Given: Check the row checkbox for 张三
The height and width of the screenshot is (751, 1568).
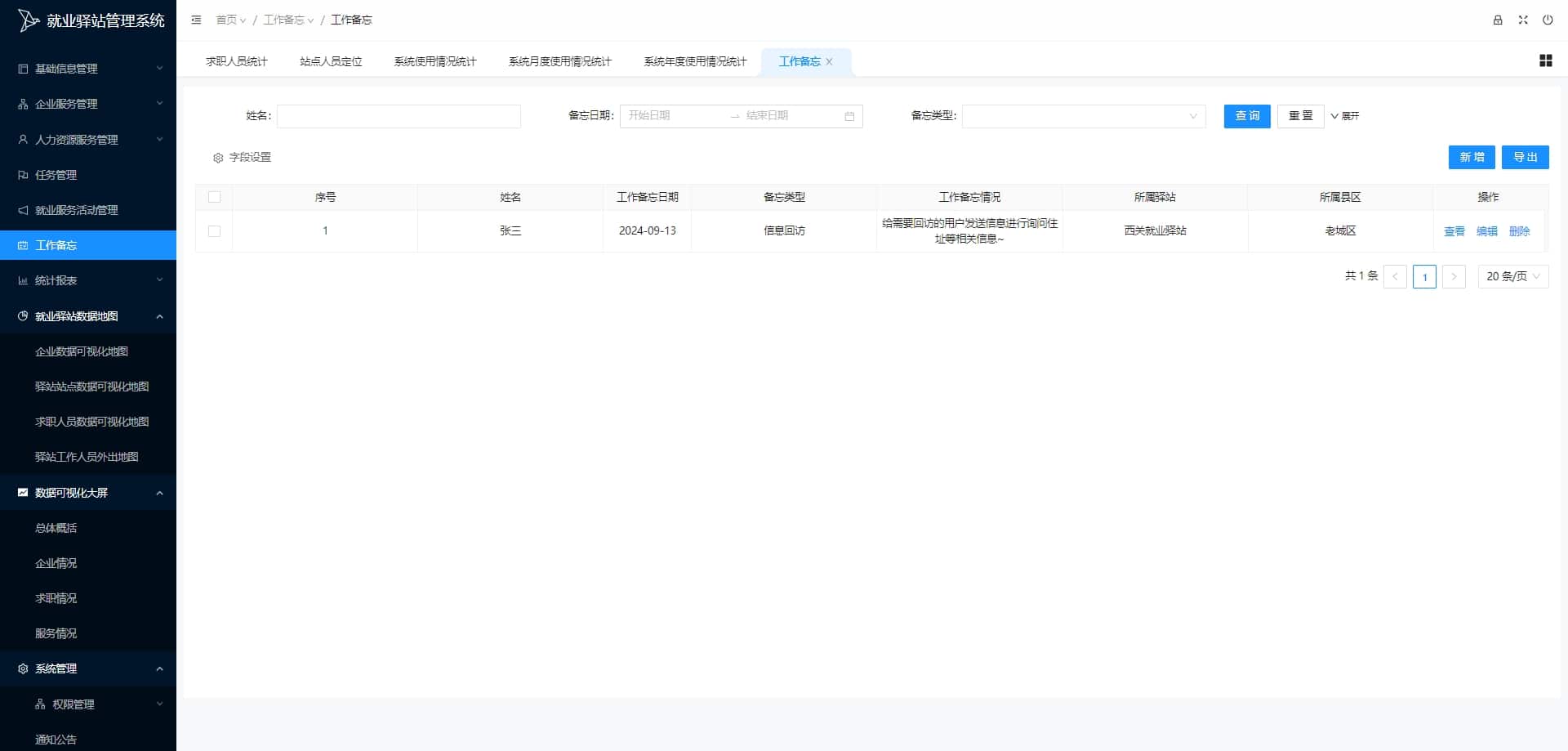Looking at the screenshot, I should pos(215,231).
